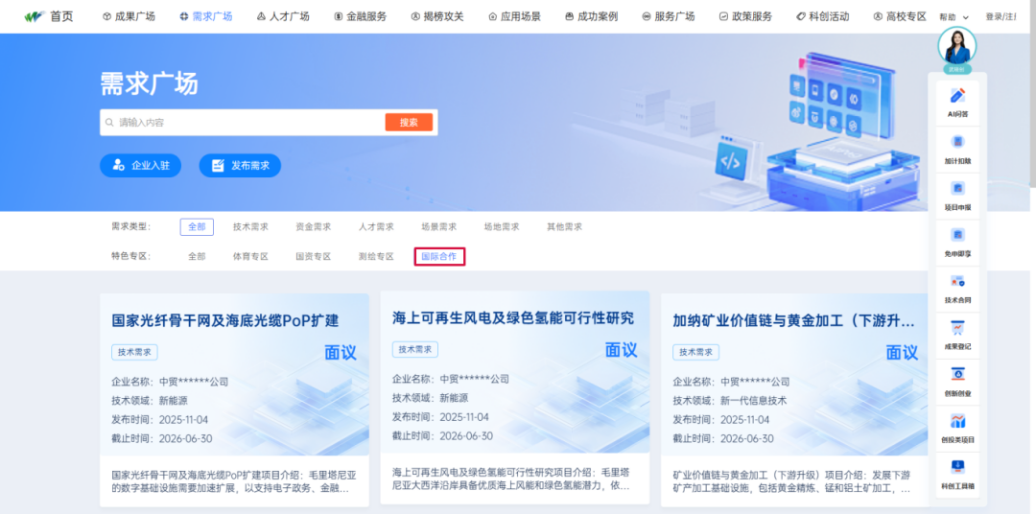Open the 项目申报 sidebar icon

[x=957, y=189]
